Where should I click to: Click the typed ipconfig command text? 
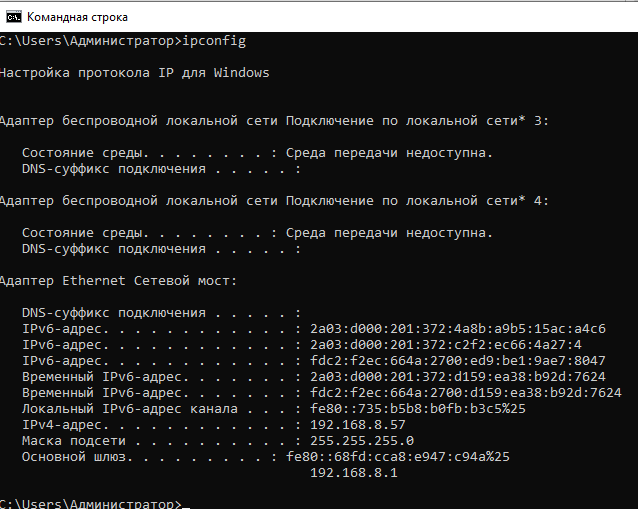coord(215,41)
